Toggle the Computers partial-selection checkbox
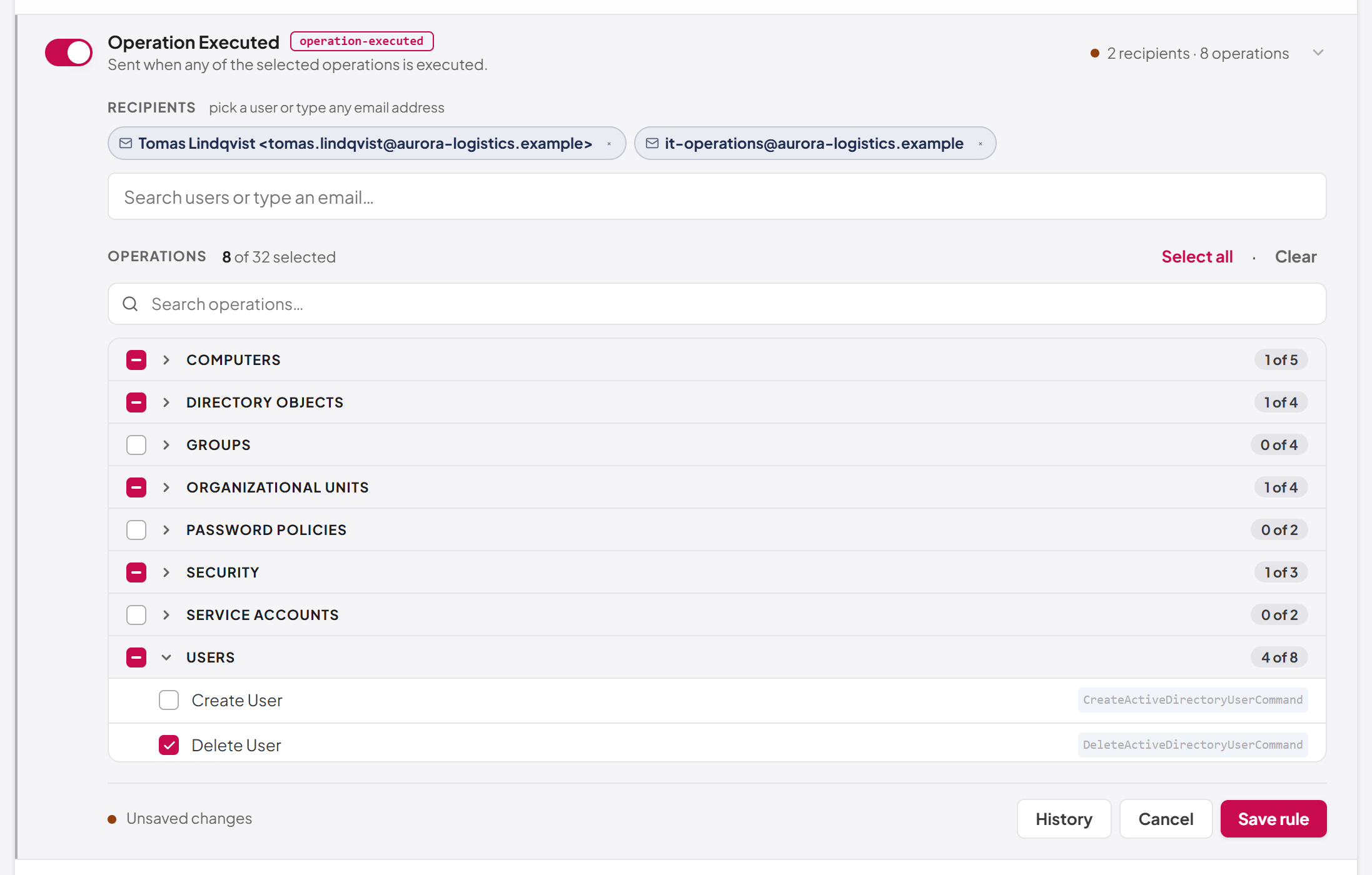Viewport: 1372px width, 875px height. click(136, 360)
